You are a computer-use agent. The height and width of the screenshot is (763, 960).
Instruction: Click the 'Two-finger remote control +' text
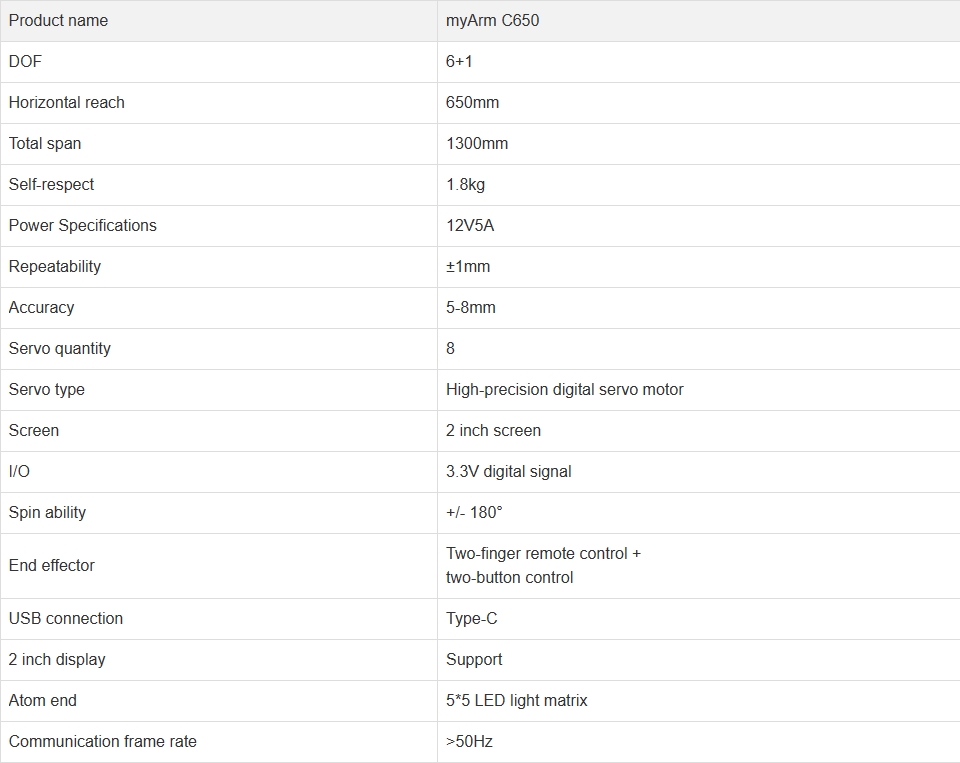click(x=544, y=554)
